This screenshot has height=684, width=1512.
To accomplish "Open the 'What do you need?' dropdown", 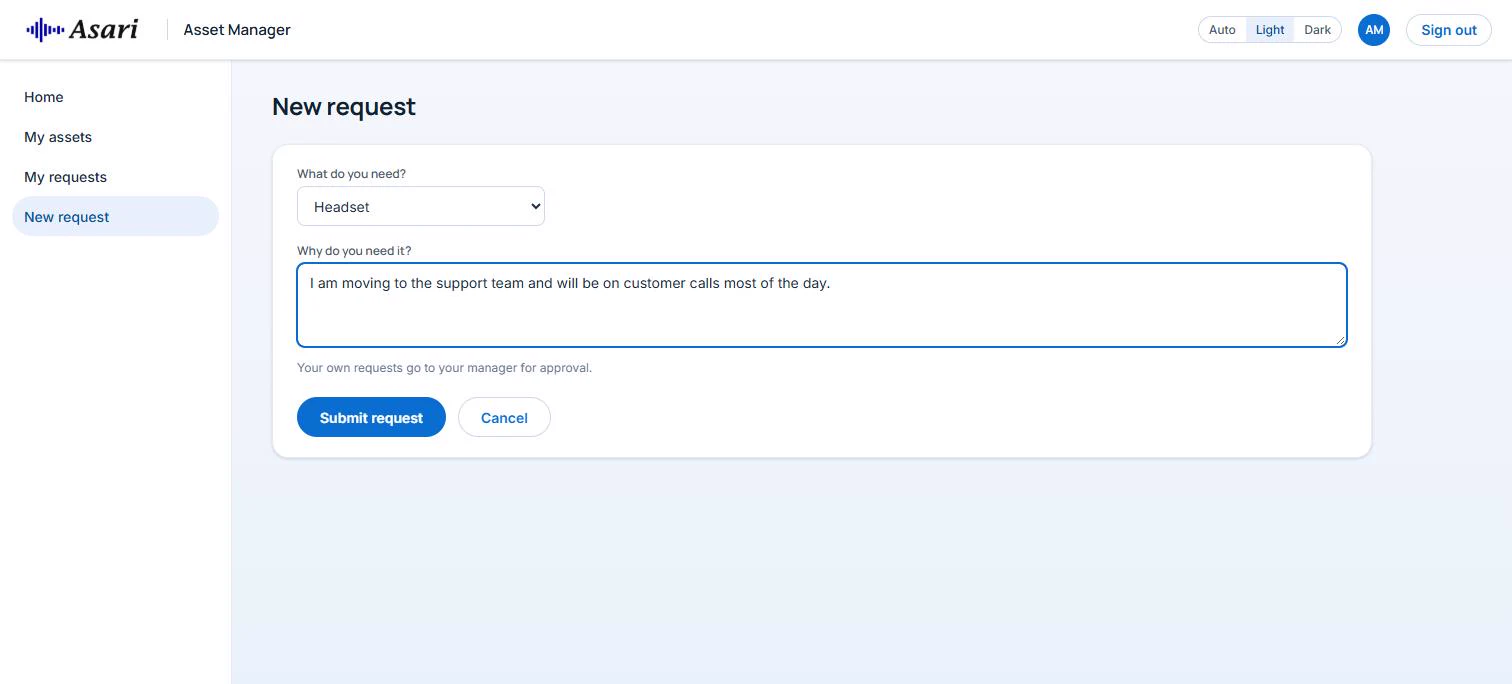I will coord(421,206).
